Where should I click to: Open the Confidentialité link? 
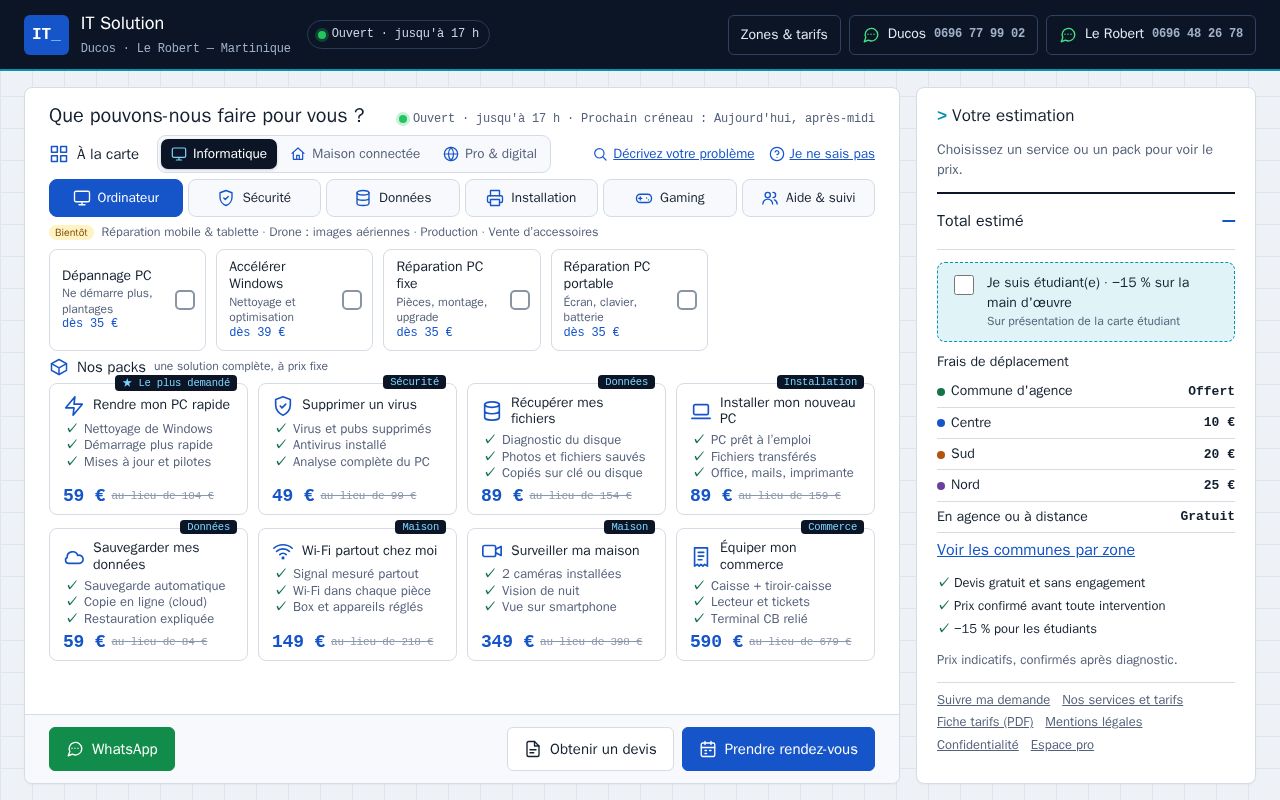click(978, 745)
